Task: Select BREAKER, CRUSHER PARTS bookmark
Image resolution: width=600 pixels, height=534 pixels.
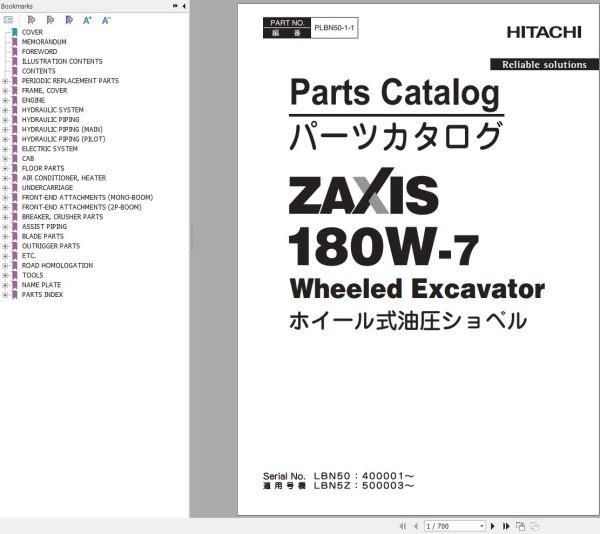Action: tap(62, 217)
